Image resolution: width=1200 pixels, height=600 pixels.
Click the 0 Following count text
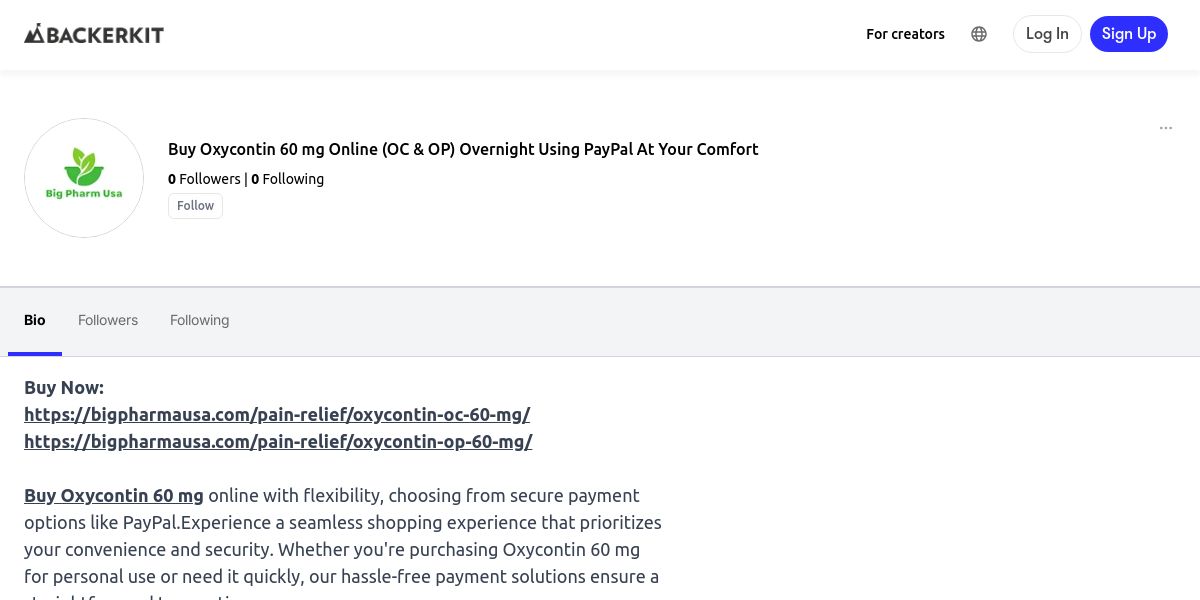pyautogui.click(x=287, y=179)
